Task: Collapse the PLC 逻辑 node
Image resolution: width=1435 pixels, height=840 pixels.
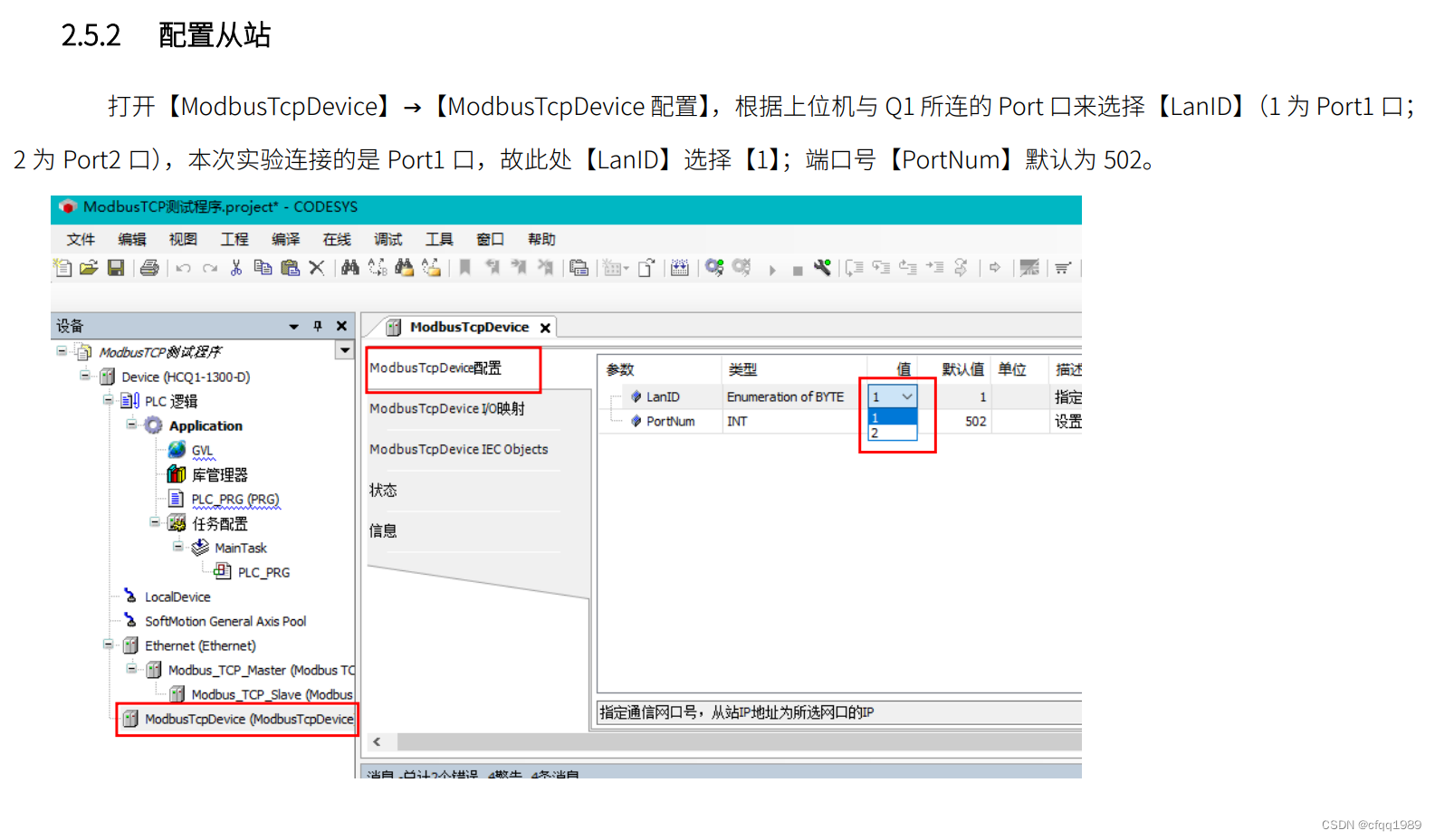Action: tap(108, 400)
